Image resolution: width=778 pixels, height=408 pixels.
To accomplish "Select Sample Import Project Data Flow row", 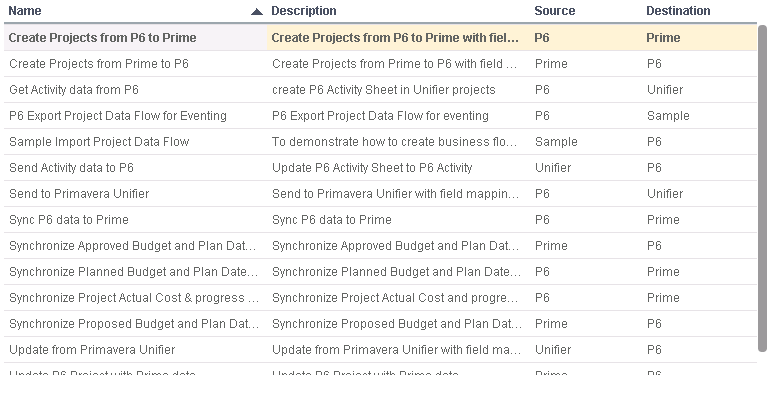I will [x=98, y=142].
